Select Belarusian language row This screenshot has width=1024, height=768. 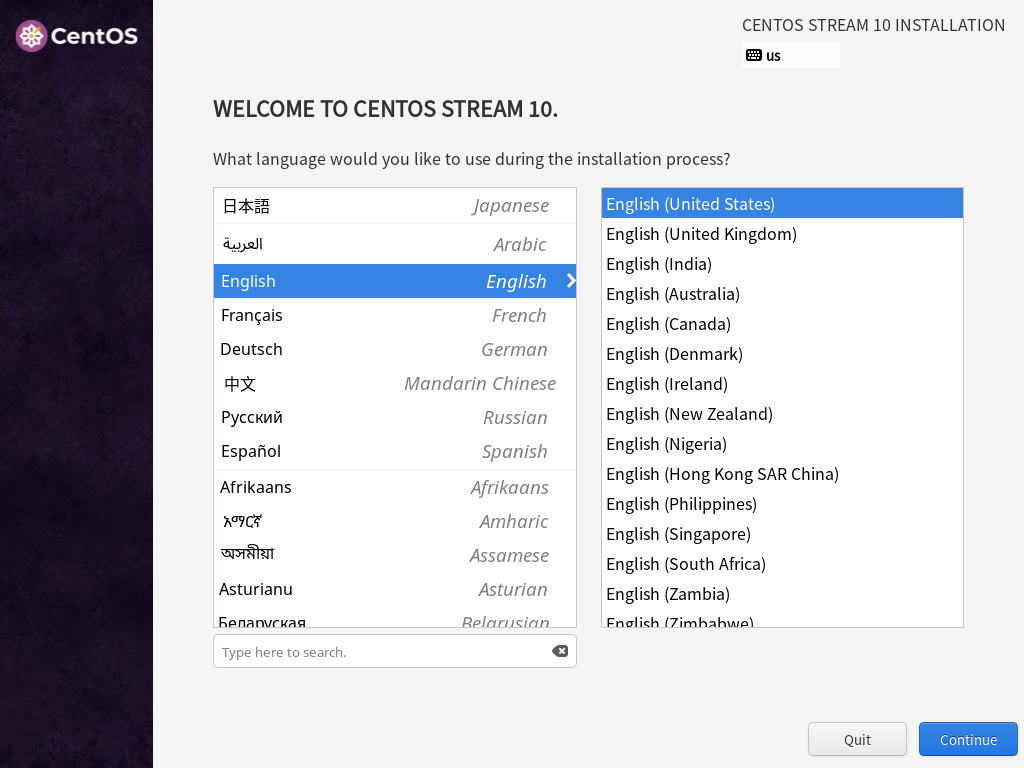pos(394,617)
